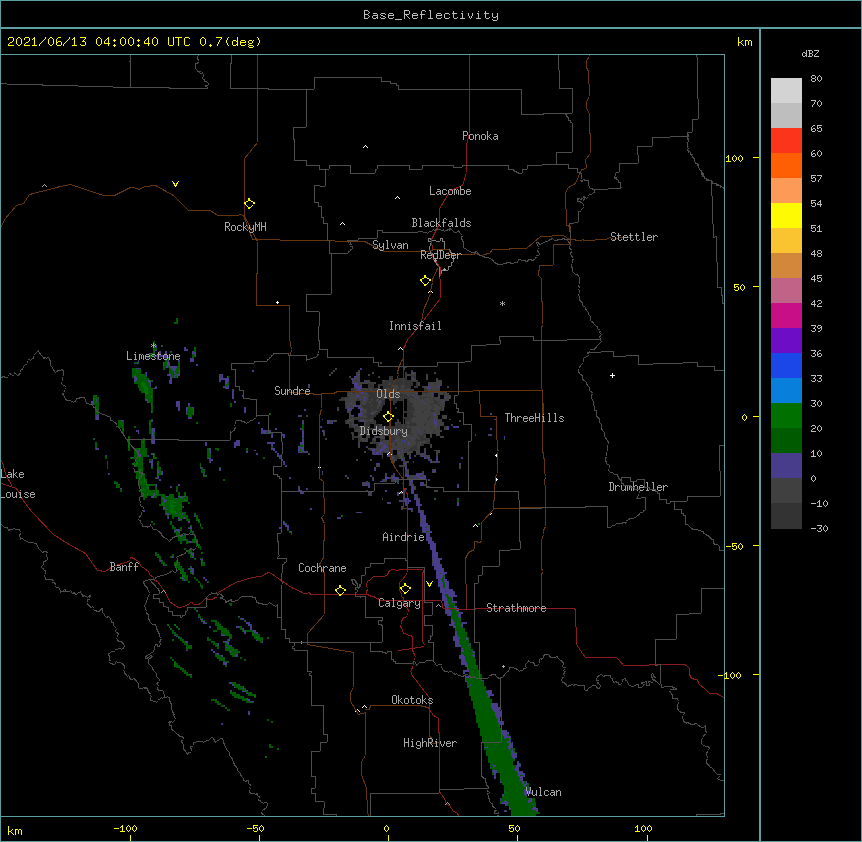This screenshot has height=842, width=862.
Task: Click the km unit label at top right
Action: tap(745, 42)
